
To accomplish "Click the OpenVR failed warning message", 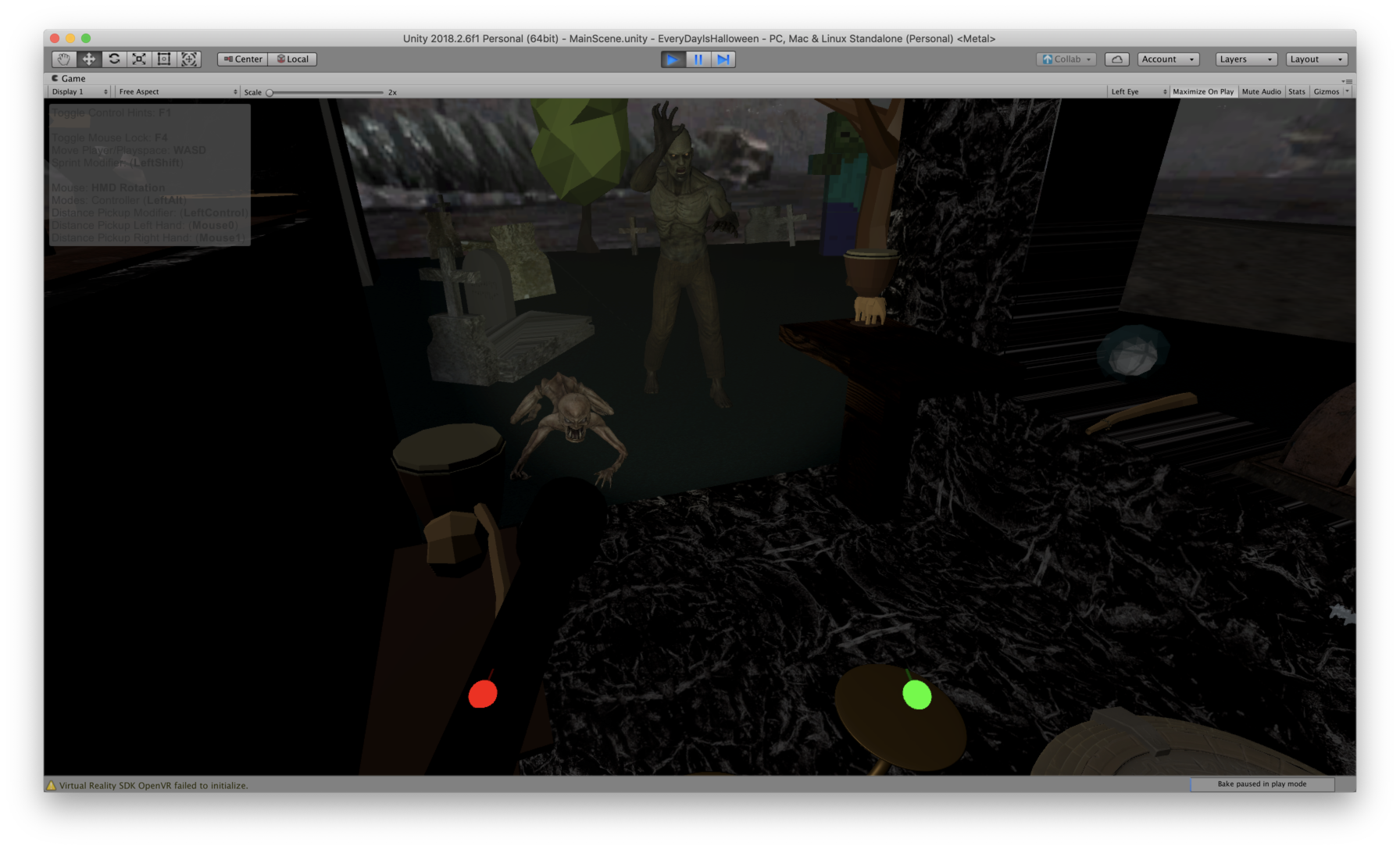I will (x=154, y=786).
